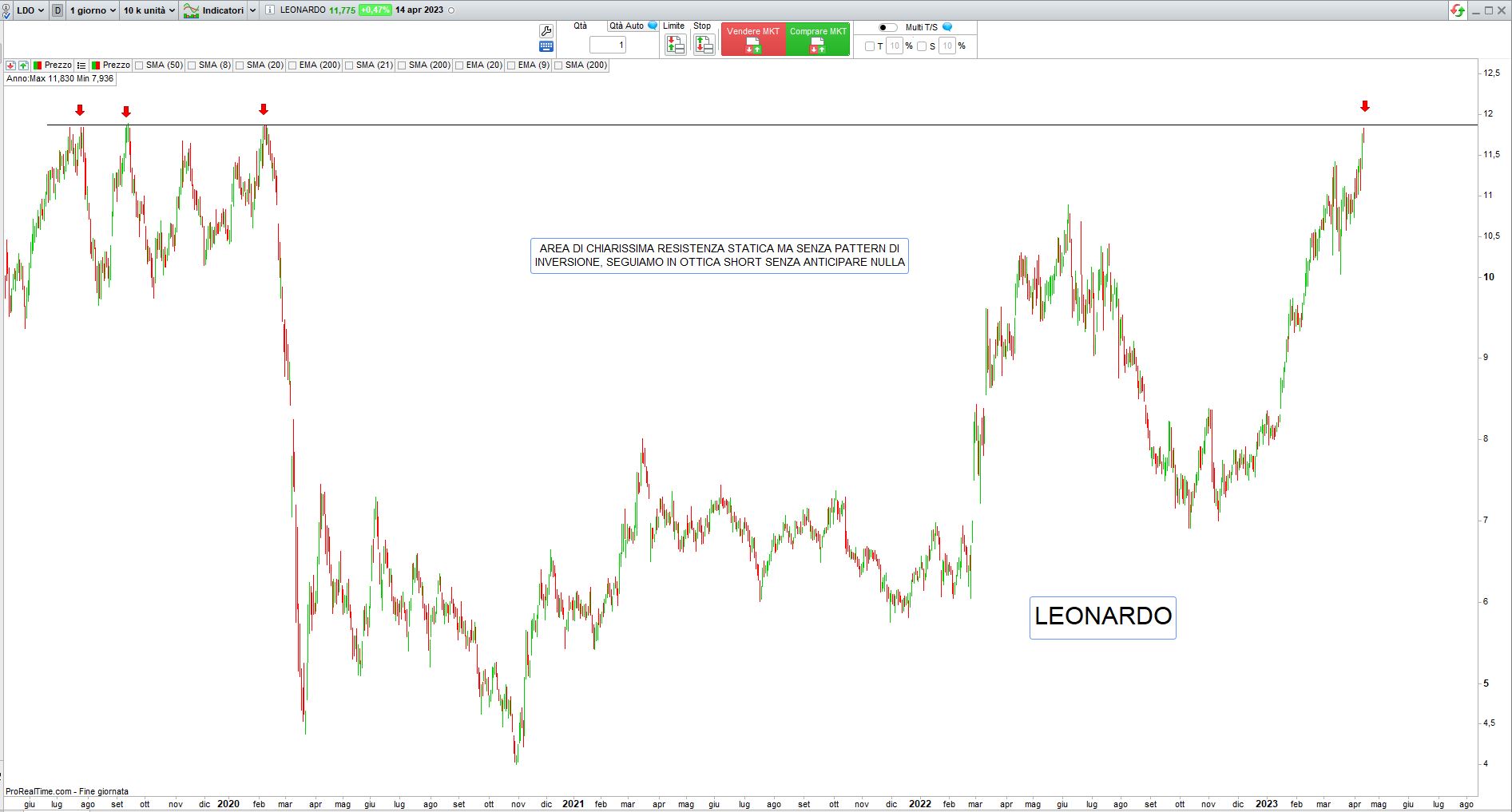The width and height of the screenshot is (1512, 812).
Task: Click the D timeframe button
Action: [58, 10]
